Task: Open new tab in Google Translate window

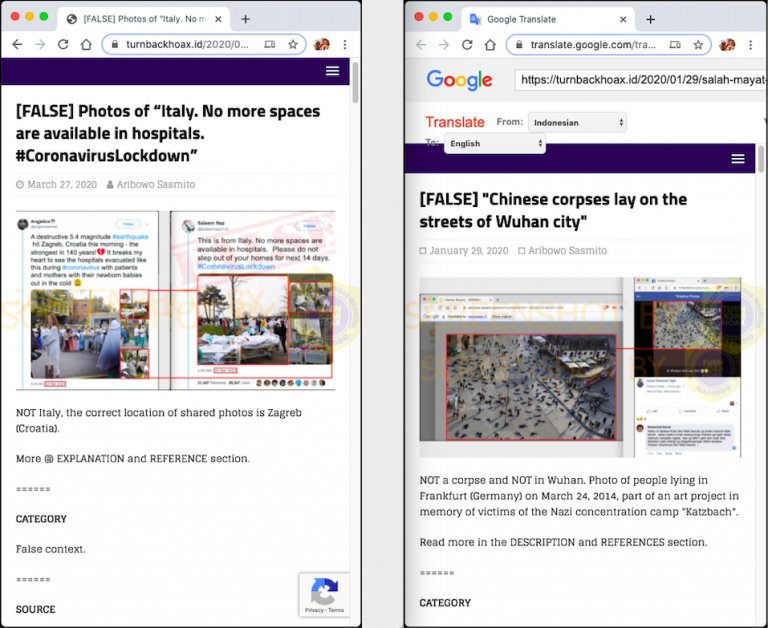Action: [650, 20]
